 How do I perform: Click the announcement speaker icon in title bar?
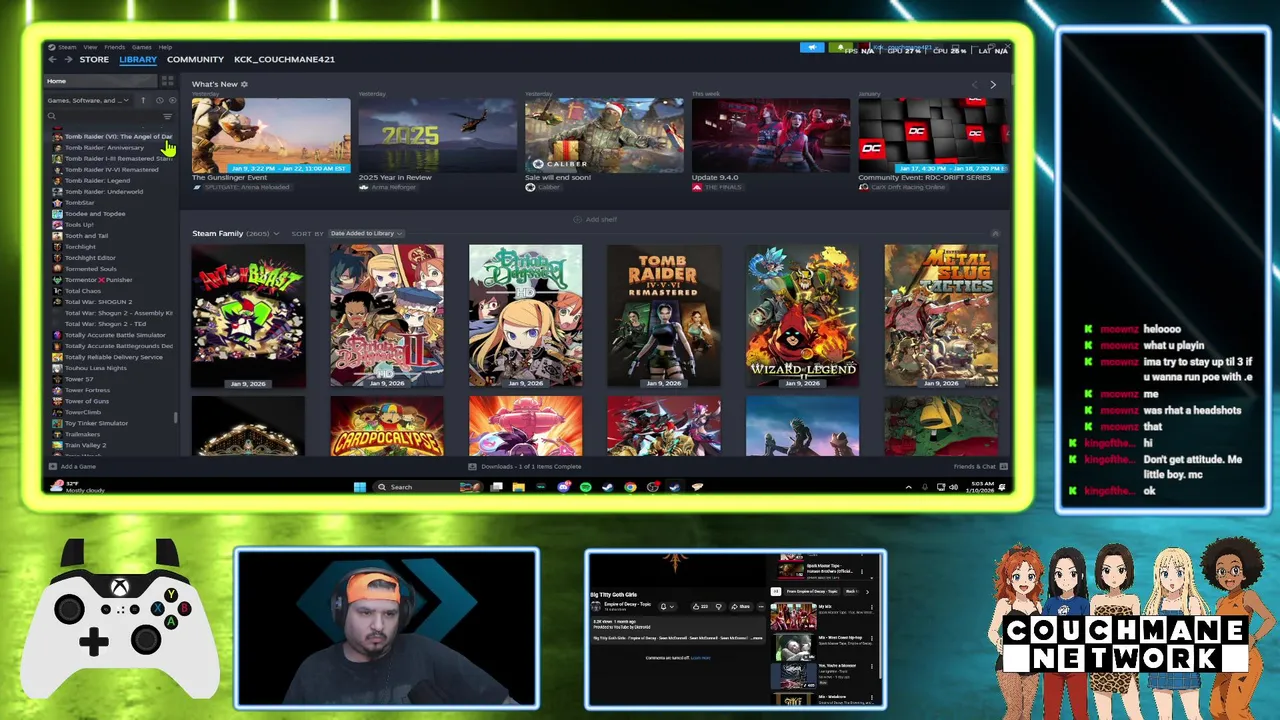click(813, 47)
